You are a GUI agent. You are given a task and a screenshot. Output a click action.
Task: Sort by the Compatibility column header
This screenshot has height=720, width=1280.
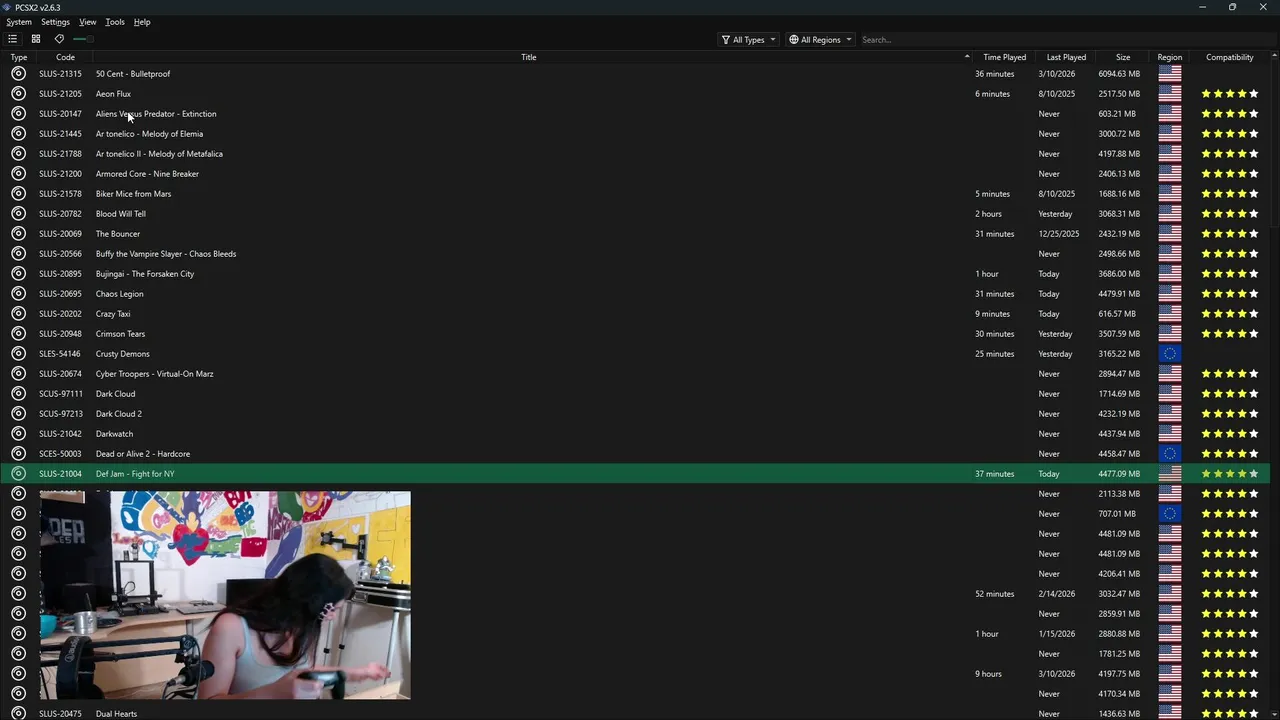point(1230,57)
